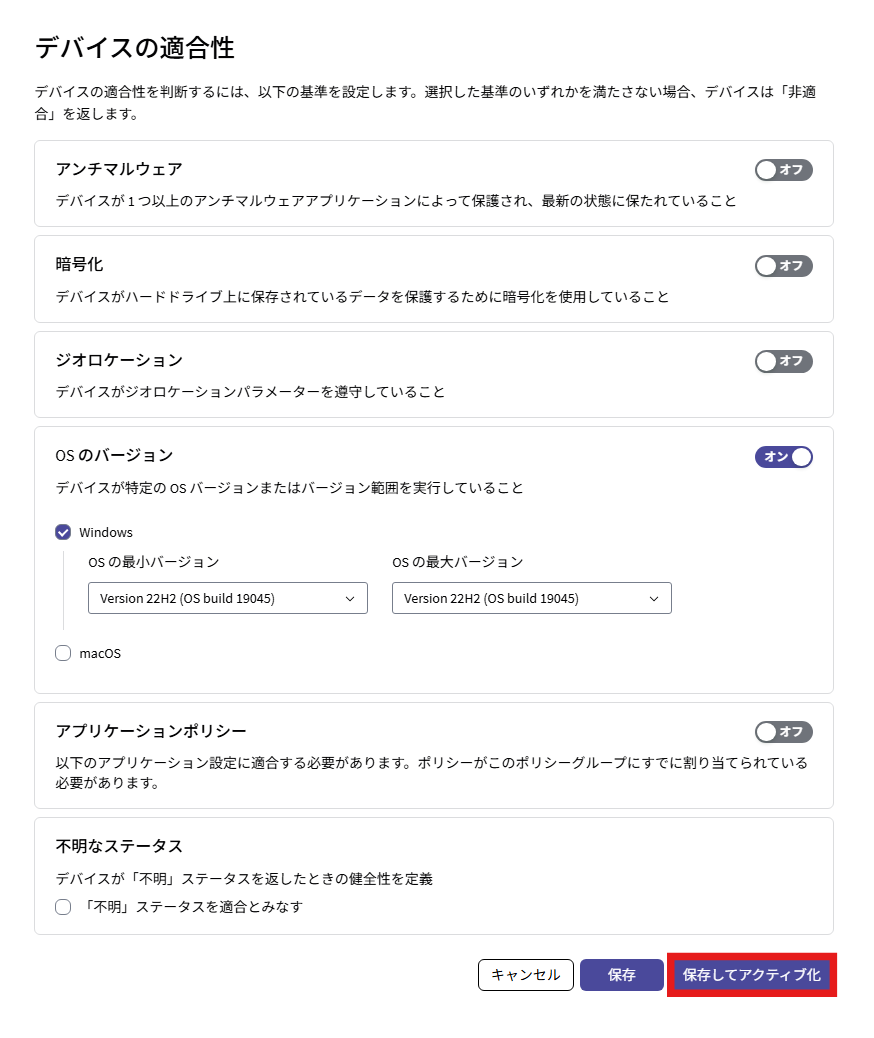Turn on the 暗号化 toggle
874x1038 pixels.
[783, 266]
